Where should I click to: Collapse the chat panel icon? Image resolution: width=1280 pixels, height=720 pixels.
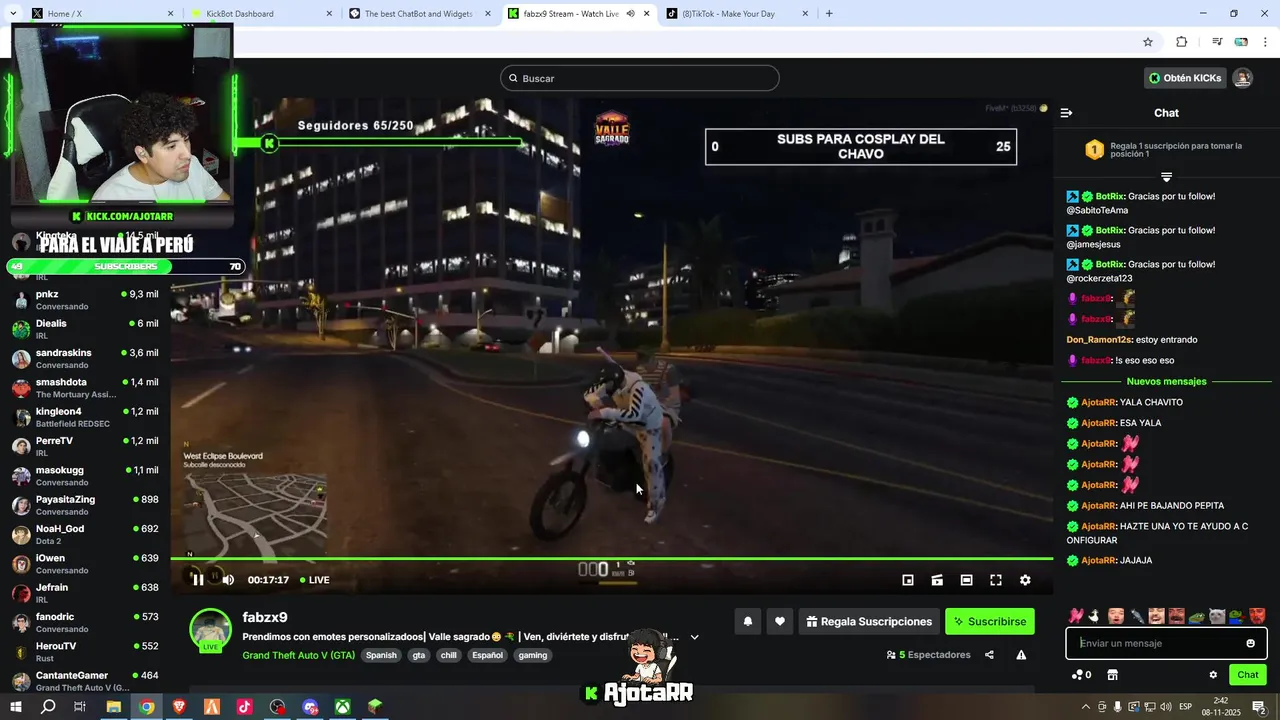pos(1066,113)
